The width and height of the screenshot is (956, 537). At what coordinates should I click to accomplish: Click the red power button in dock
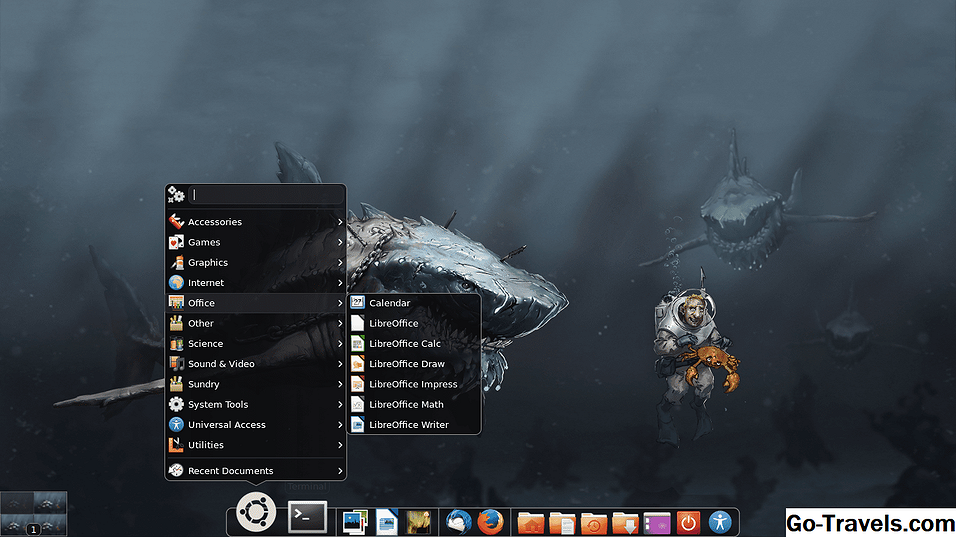click(x=688, y=522)
